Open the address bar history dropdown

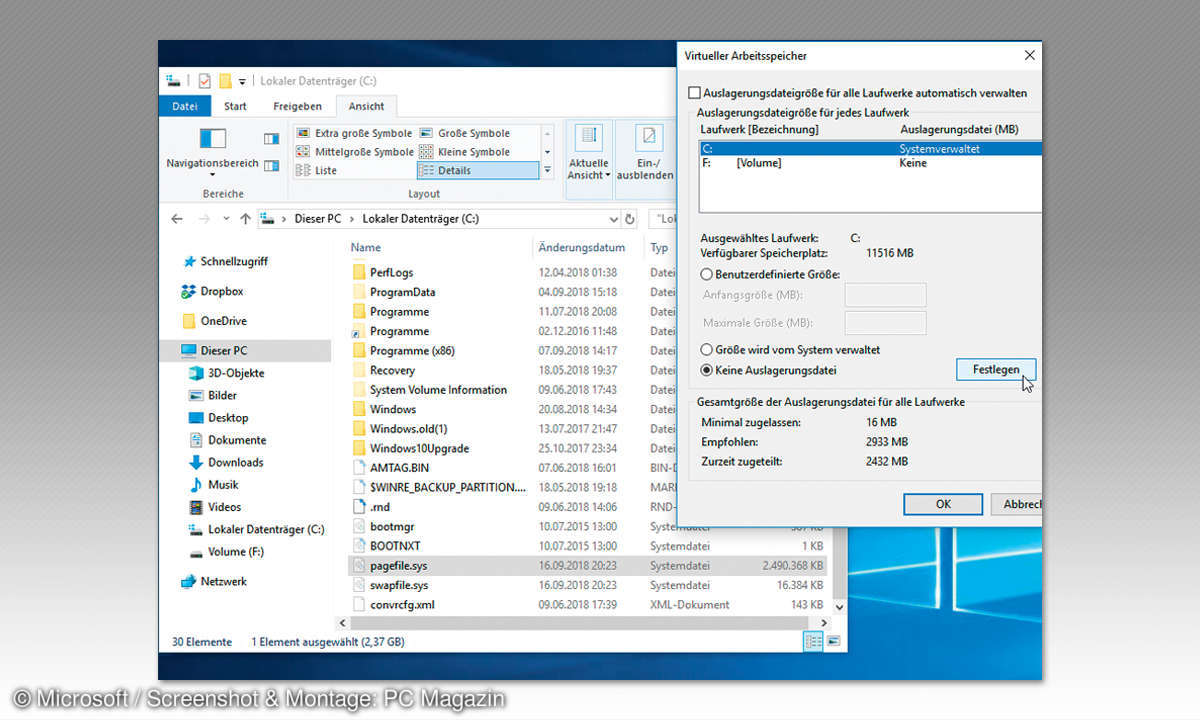click(x=614, y=219)
